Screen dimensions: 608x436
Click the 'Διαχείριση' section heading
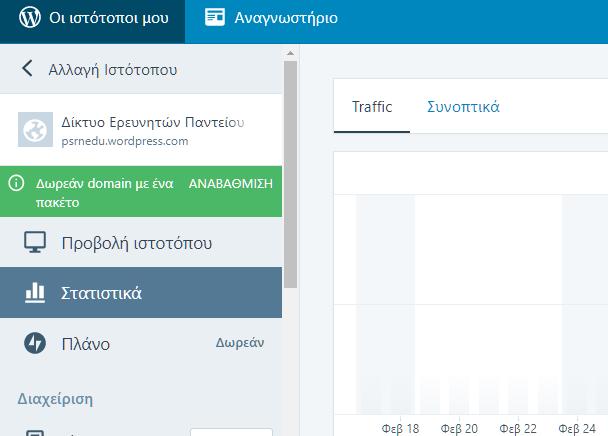pyautogui.click(x=55, y=399)
